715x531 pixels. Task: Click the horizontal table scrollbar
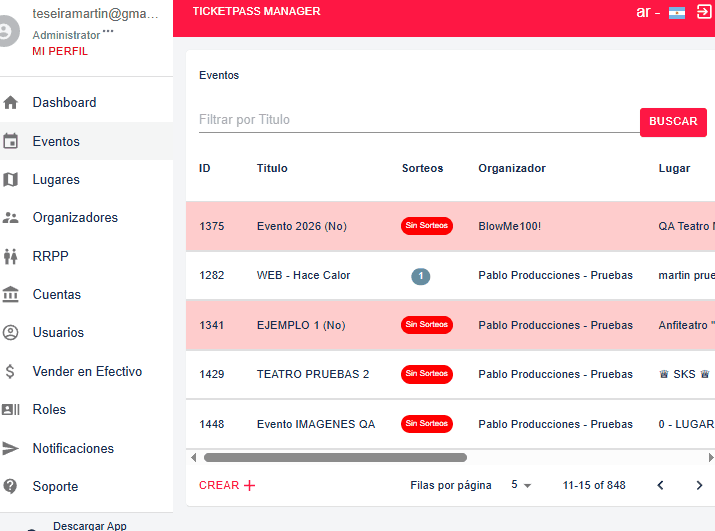[335, 457]
